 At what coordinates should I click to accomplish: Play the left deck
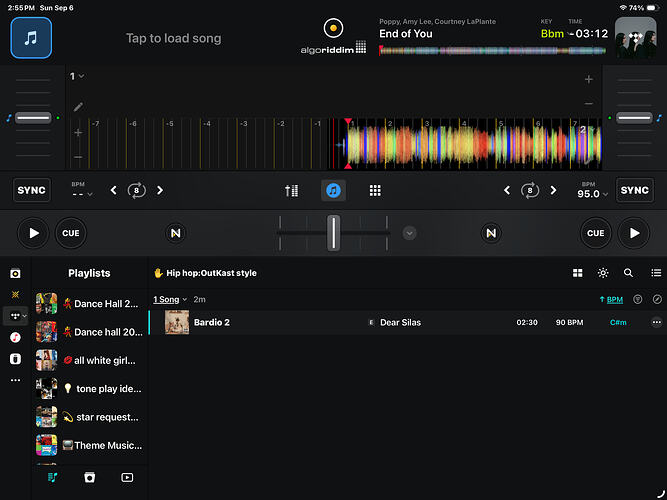33,233
